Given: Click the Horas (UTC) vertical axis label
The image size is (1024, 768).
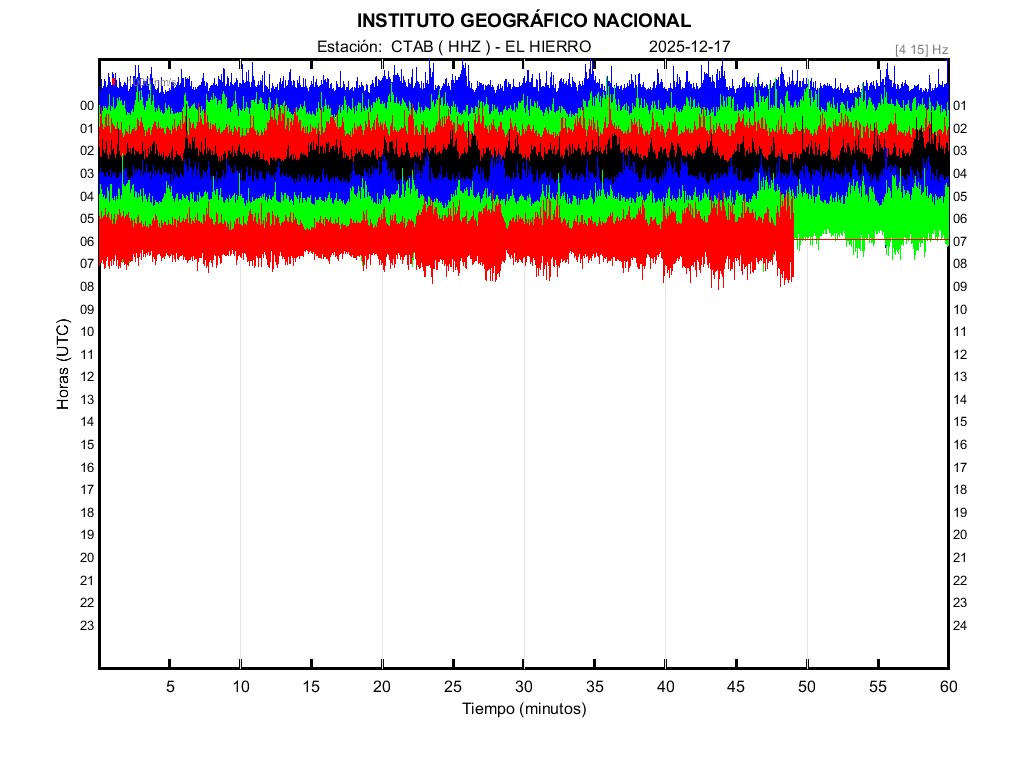Looking at the screenshot, I should [x=63, y=365].
